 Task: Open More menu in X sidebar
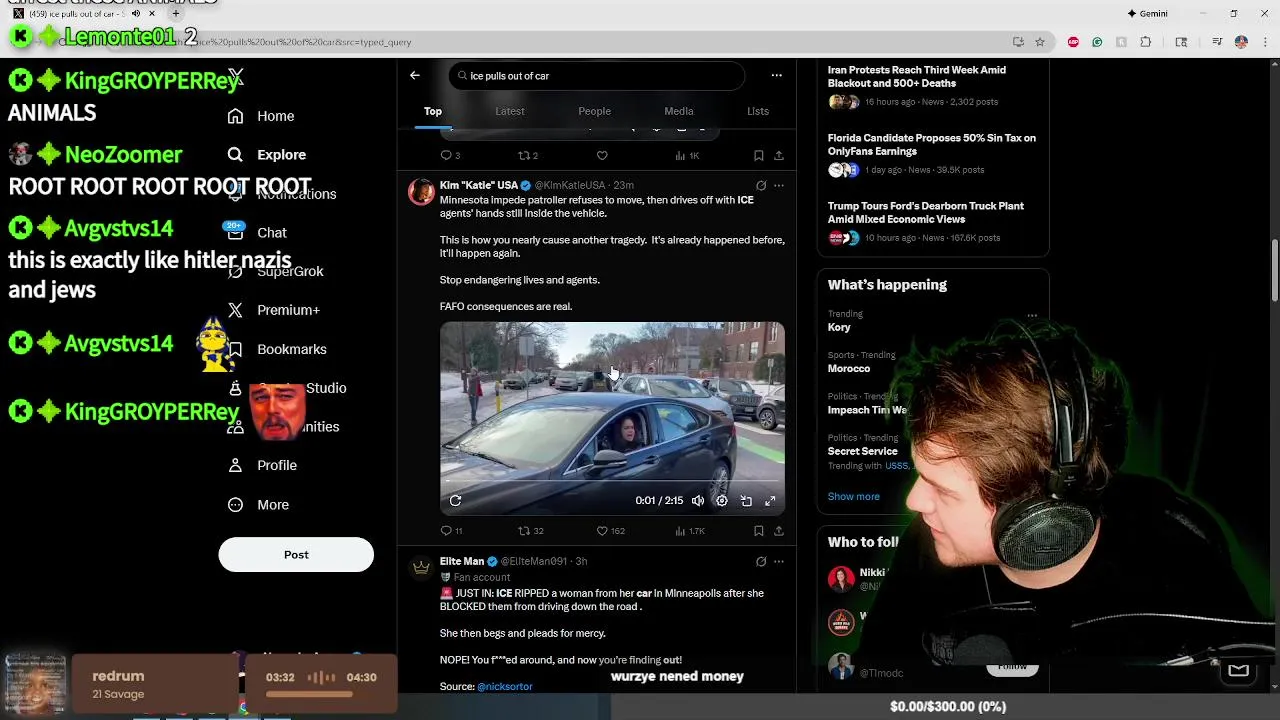(x=259, y=505)
